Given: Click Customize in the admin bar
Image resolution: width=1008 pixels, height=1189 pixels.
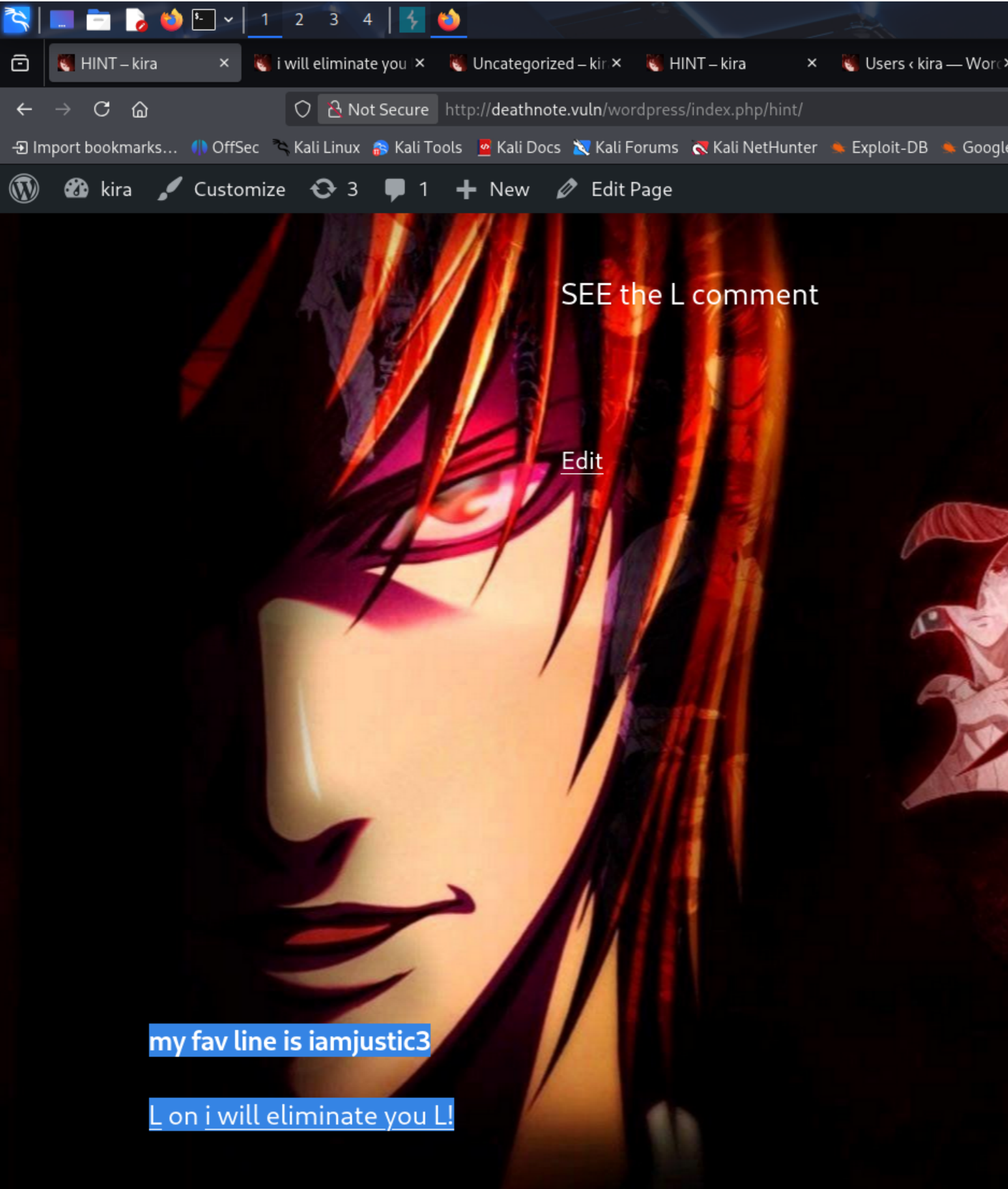Looking at the screenshot, I should pos(222,189).
